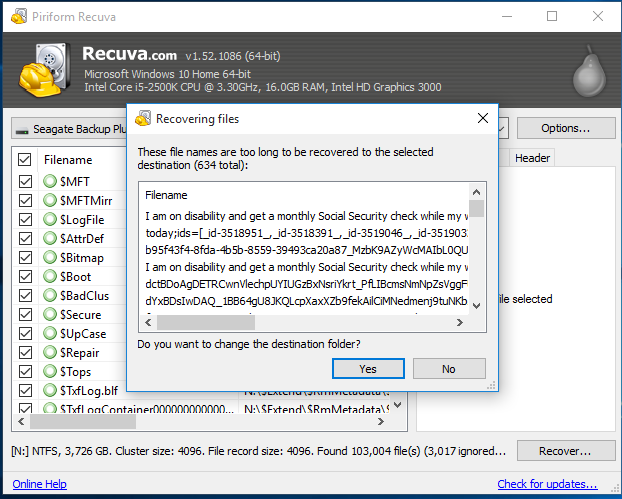
Task: Click the dialog list's scroll right arrow
Action: pyautogui.click(x=459, y=322)
